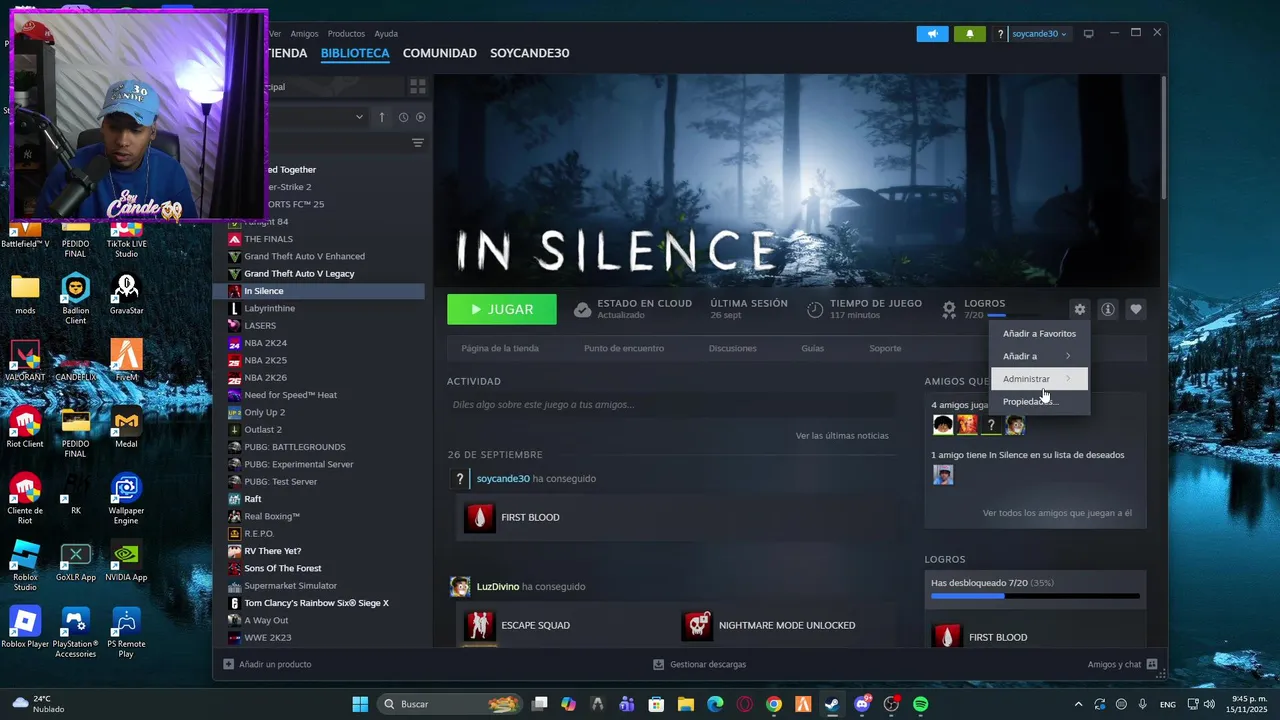Open Amigos y chat panel
Image resolution: width=1280 pixels, height=720 pixels.
[1122, 664]
